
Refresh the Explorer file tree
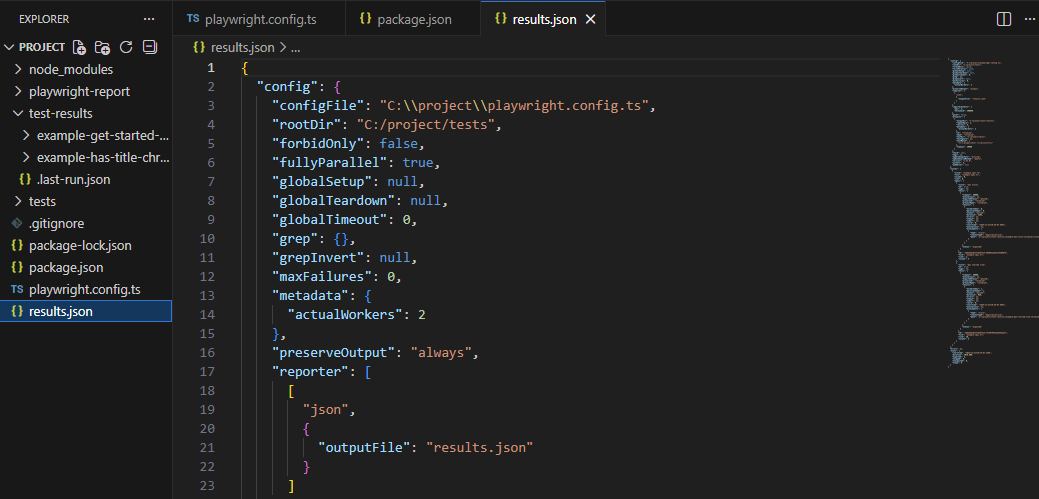(126, 47)
